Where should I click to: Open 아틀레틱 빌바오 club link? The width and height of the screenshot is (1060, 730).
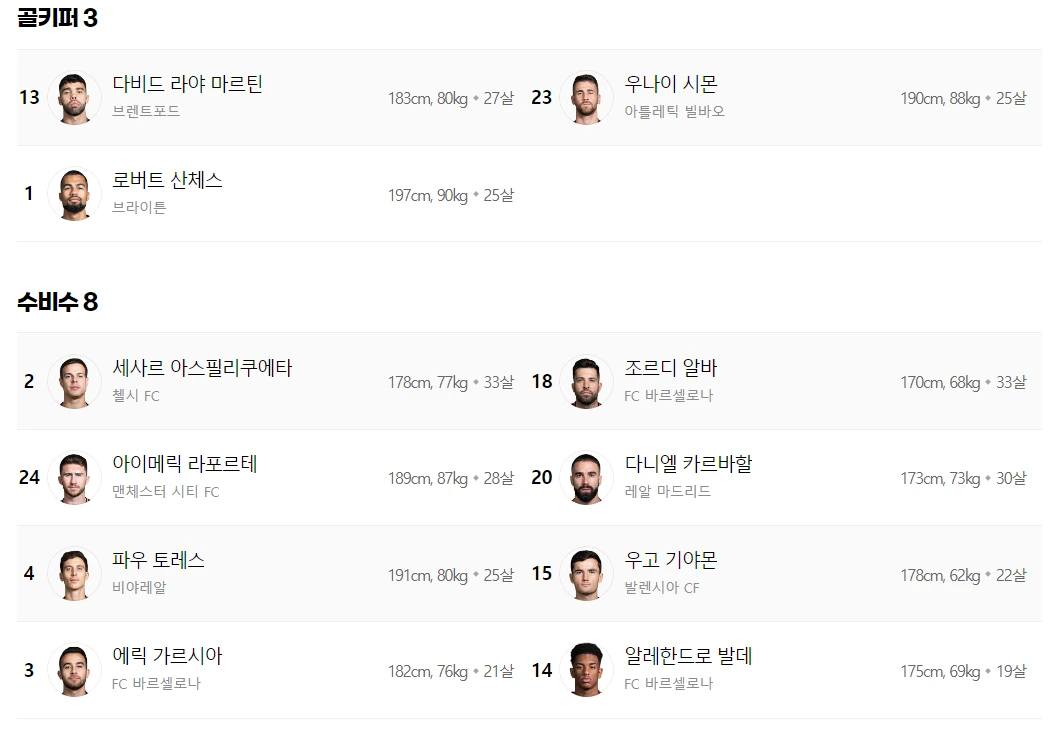(675, 112)
